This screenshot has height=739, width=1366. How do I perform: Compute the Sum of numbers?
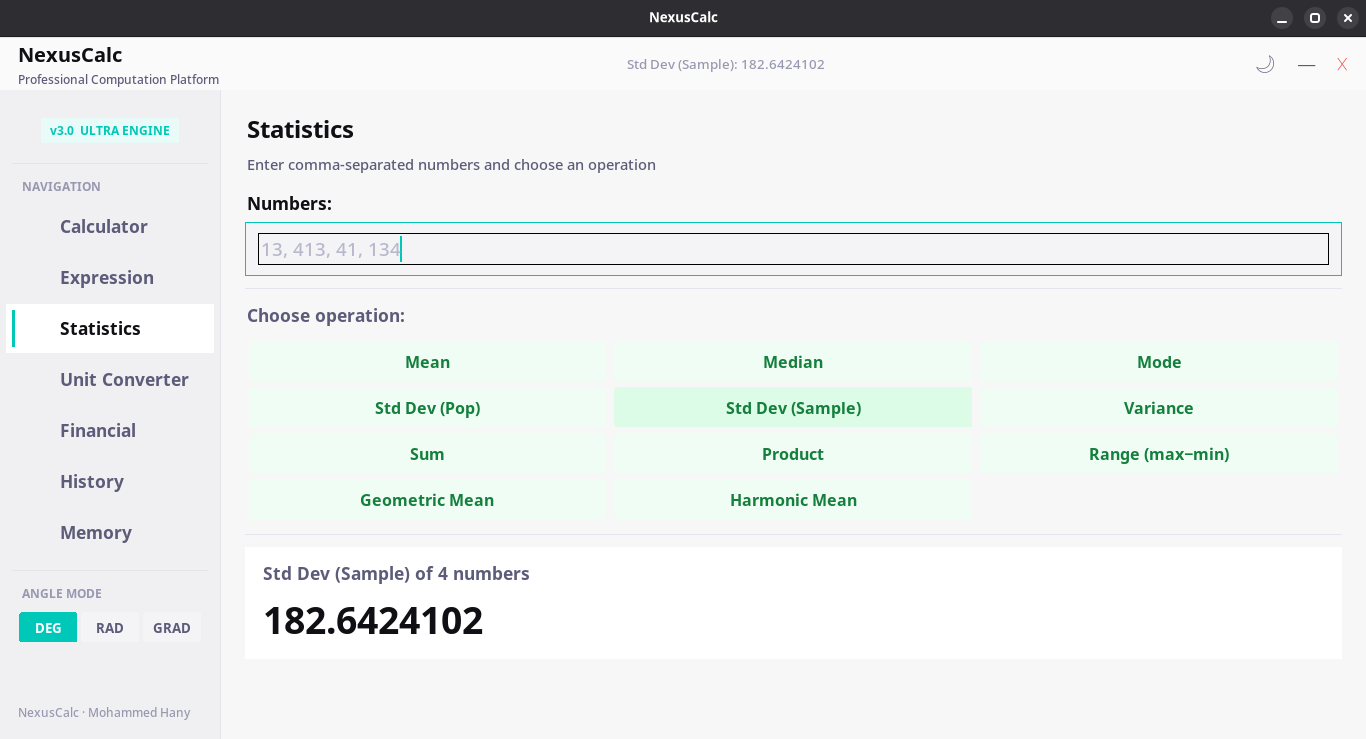[427, 454]
